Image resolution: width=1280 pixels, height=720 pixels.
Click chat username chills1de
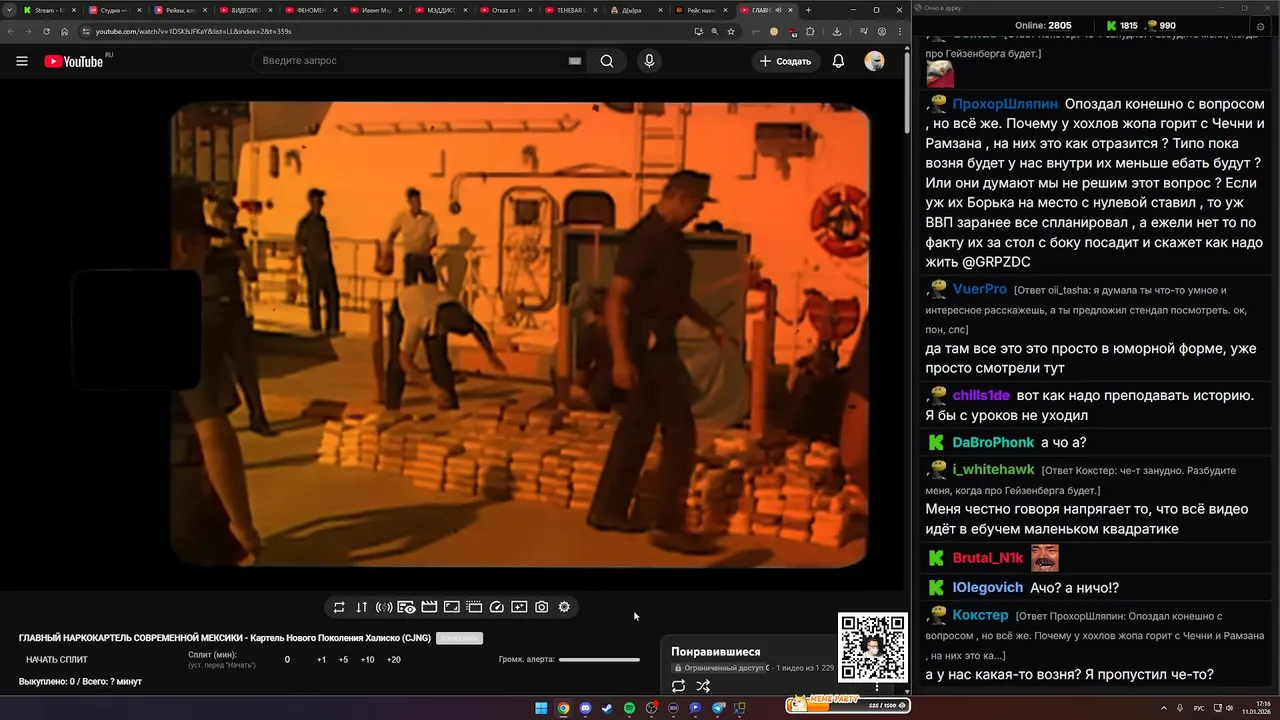coord(981,395)
